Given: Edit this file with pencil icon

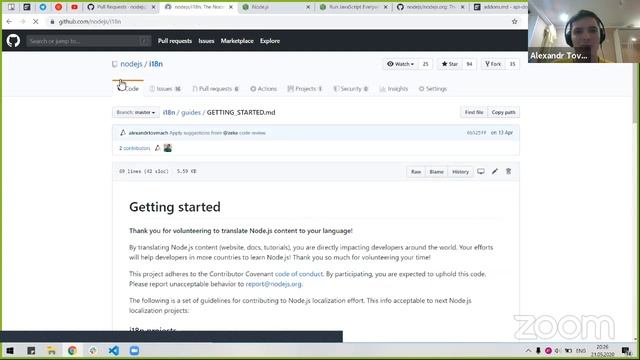Looking at the screenshot, I should click(495, 171).
